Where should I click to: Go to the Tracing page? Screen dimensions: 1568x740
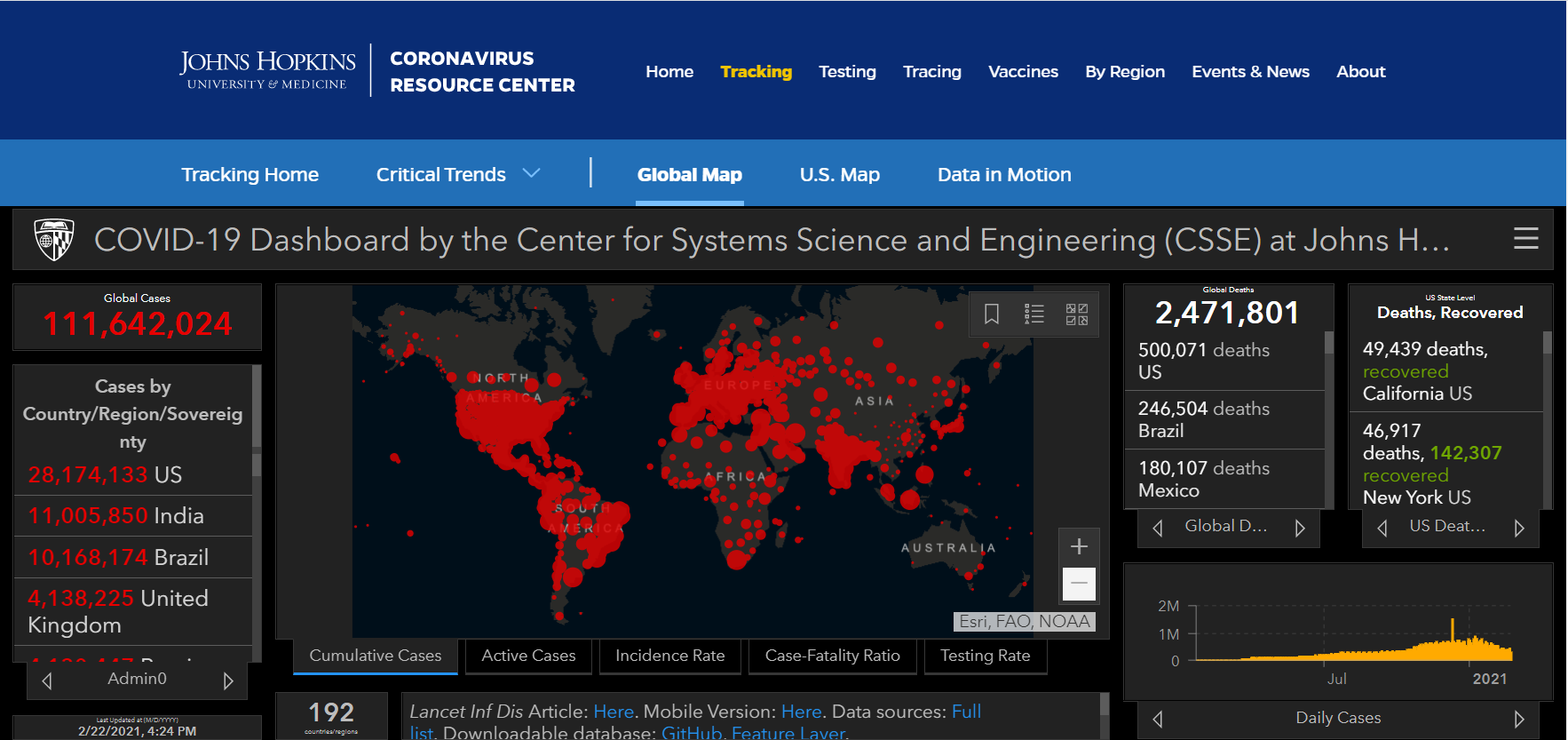tap(932, 72)
